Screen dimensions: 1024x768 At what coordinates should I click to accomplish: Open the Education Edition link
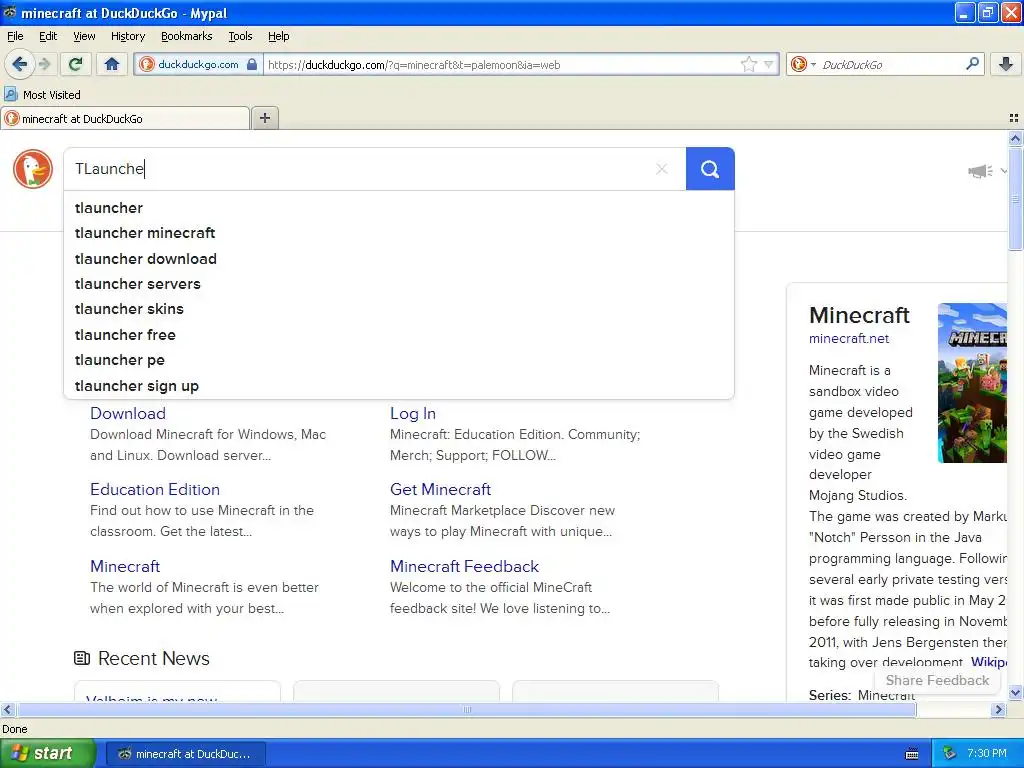pos(155,489)
